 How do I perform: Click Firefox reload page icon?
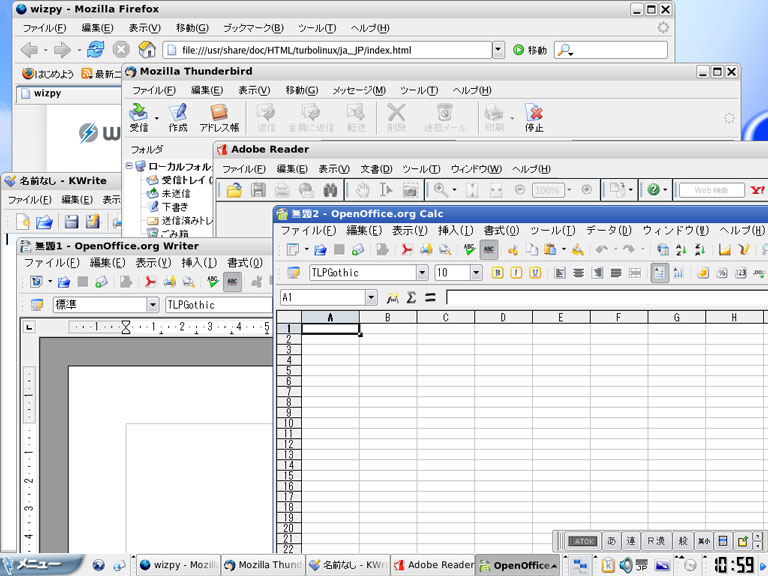96,50
